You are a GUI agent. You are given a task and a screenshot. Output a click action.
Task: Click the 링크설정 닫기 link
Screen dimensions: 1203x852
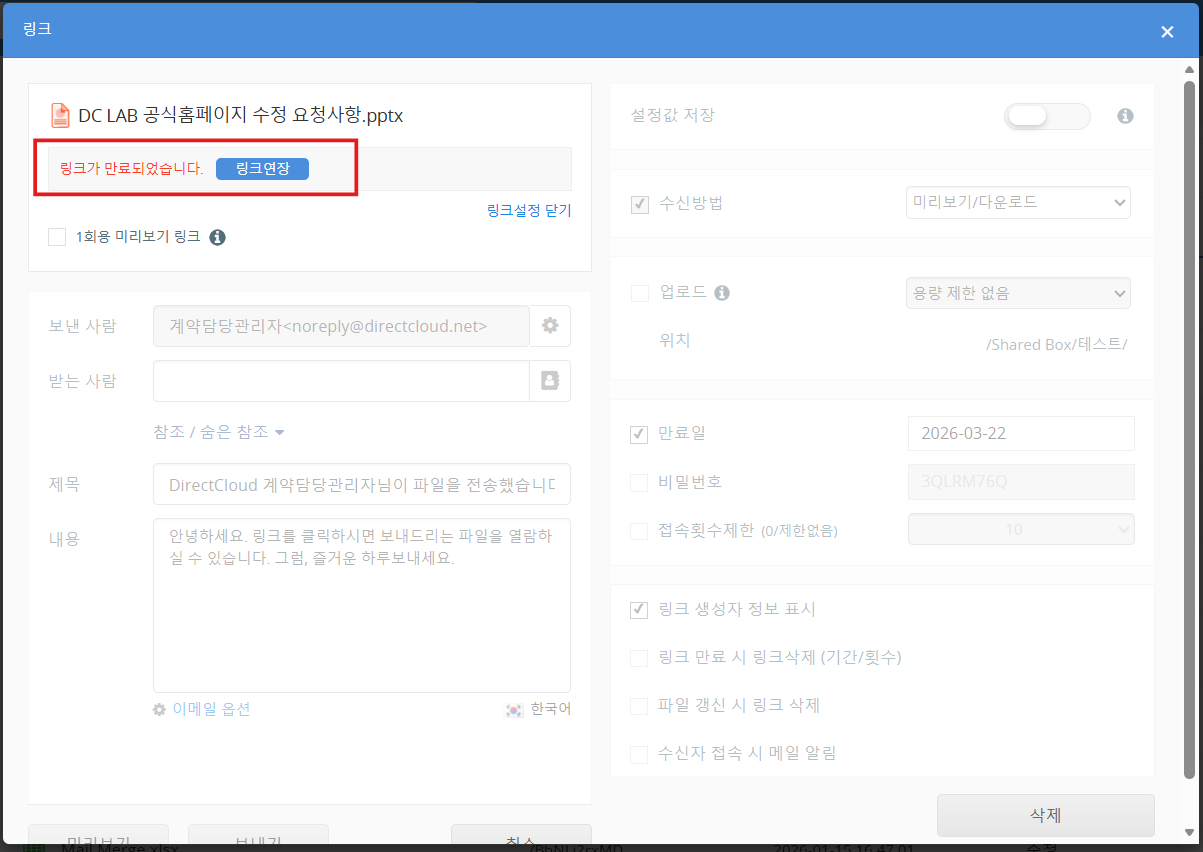coord(528,210)
